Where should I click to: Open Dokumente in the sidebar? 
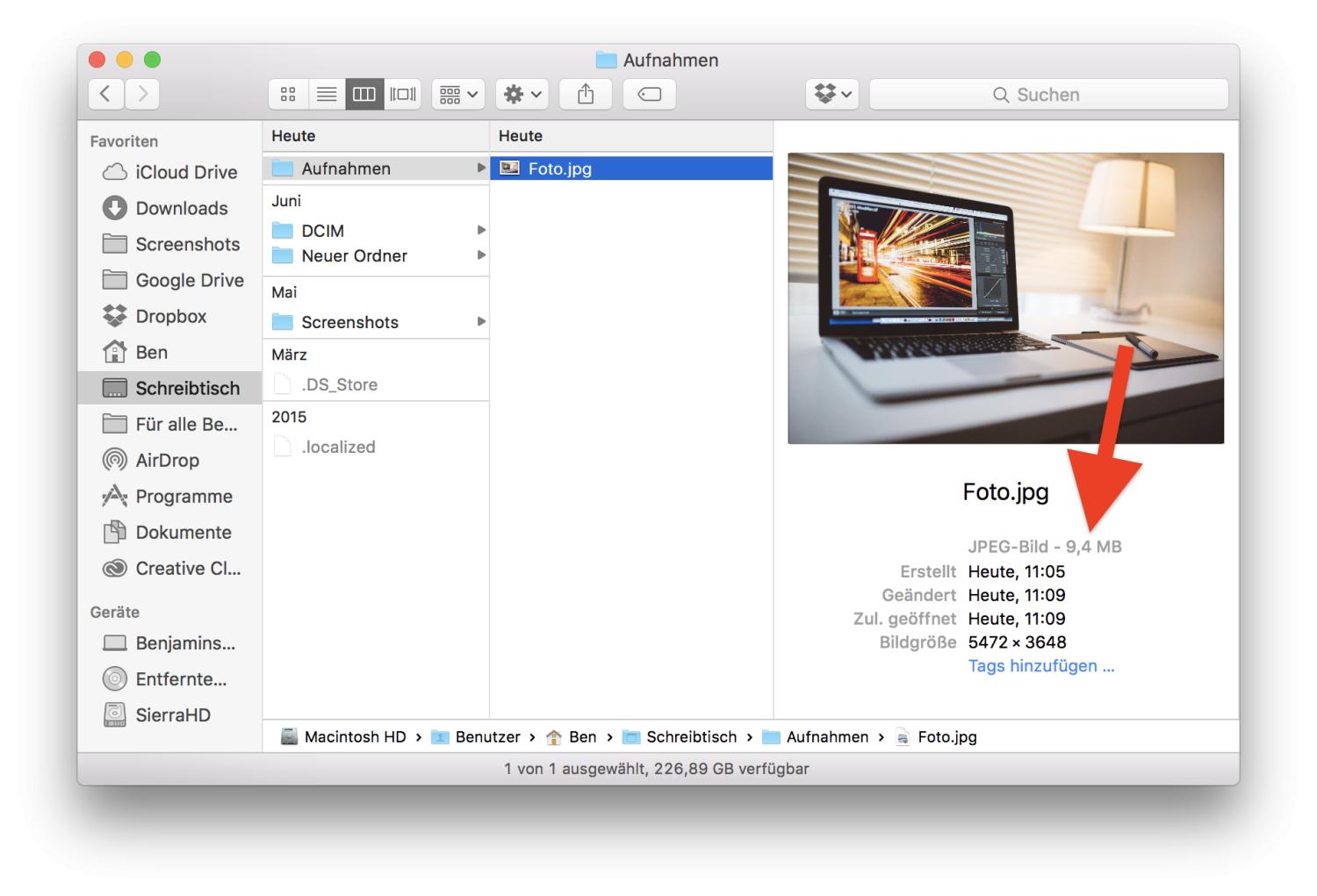169,532
